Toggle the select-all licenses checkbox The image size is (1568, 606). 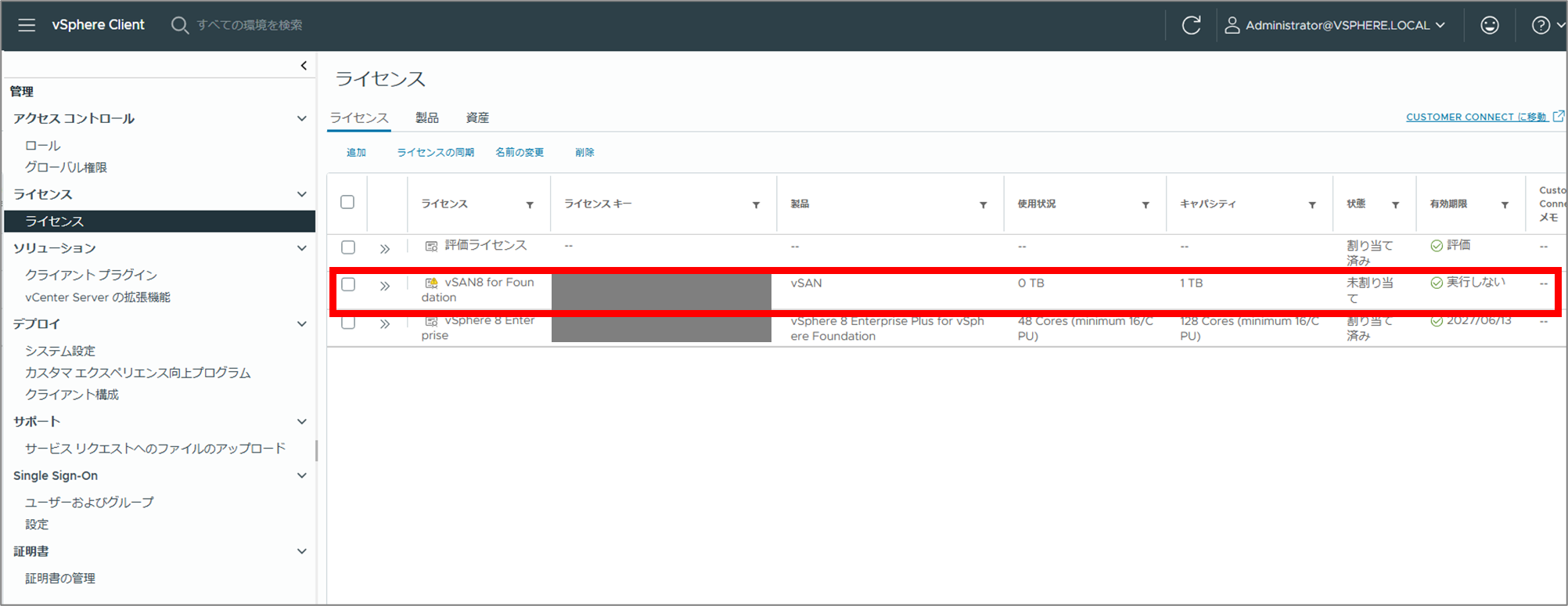click(x=347, y=202)
